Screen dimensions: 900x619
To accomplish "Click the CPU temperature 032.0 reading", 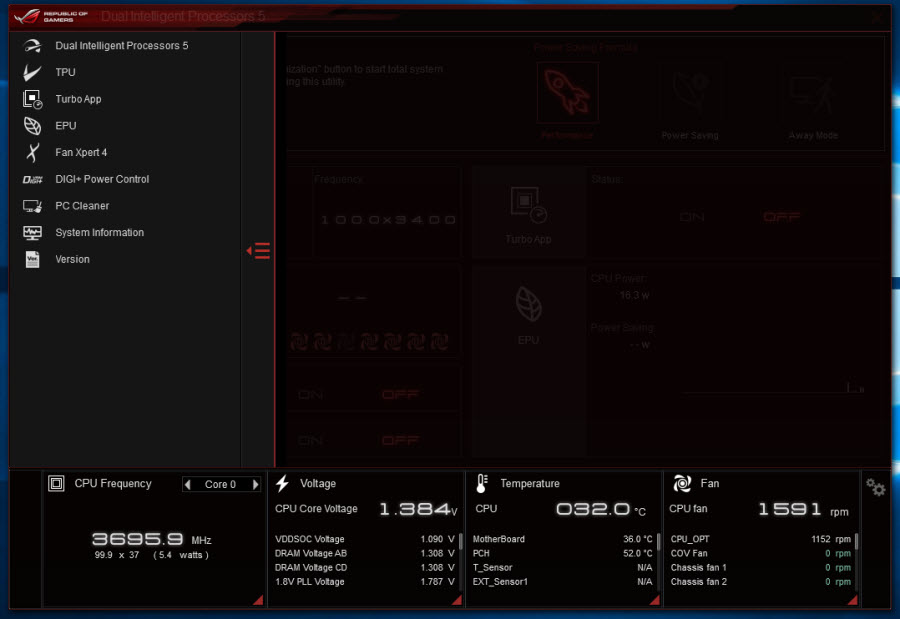I will tap(601, 509).
